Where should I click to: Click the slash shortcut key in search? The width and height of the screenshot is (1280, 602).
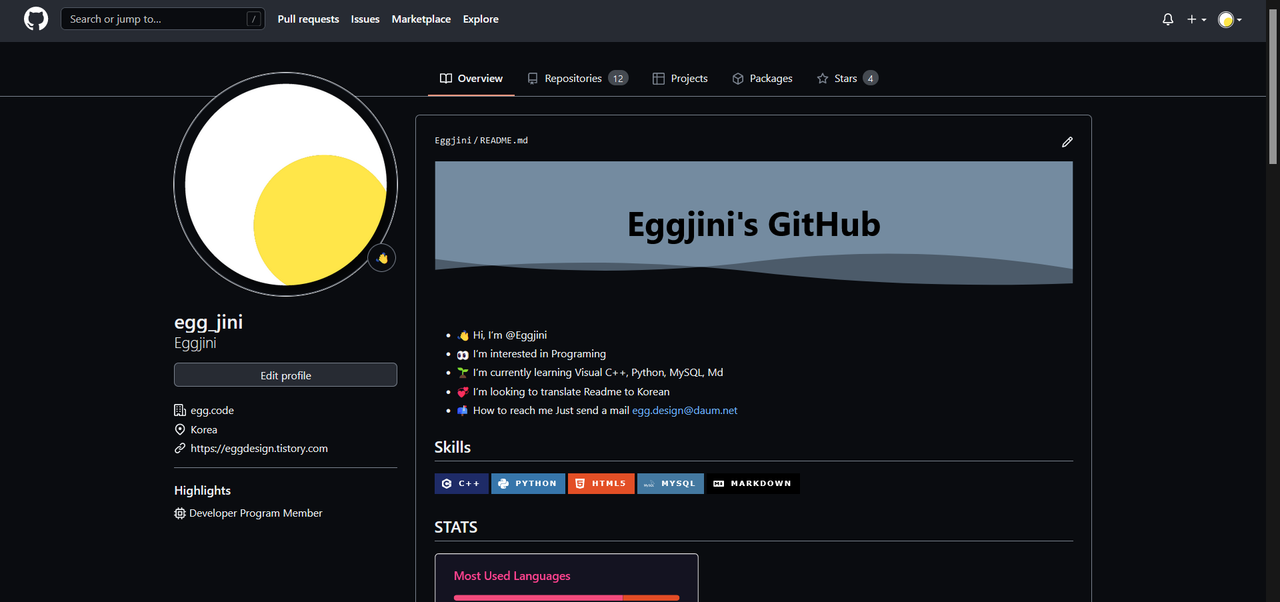pyautogui.click(x=253, y=19)
